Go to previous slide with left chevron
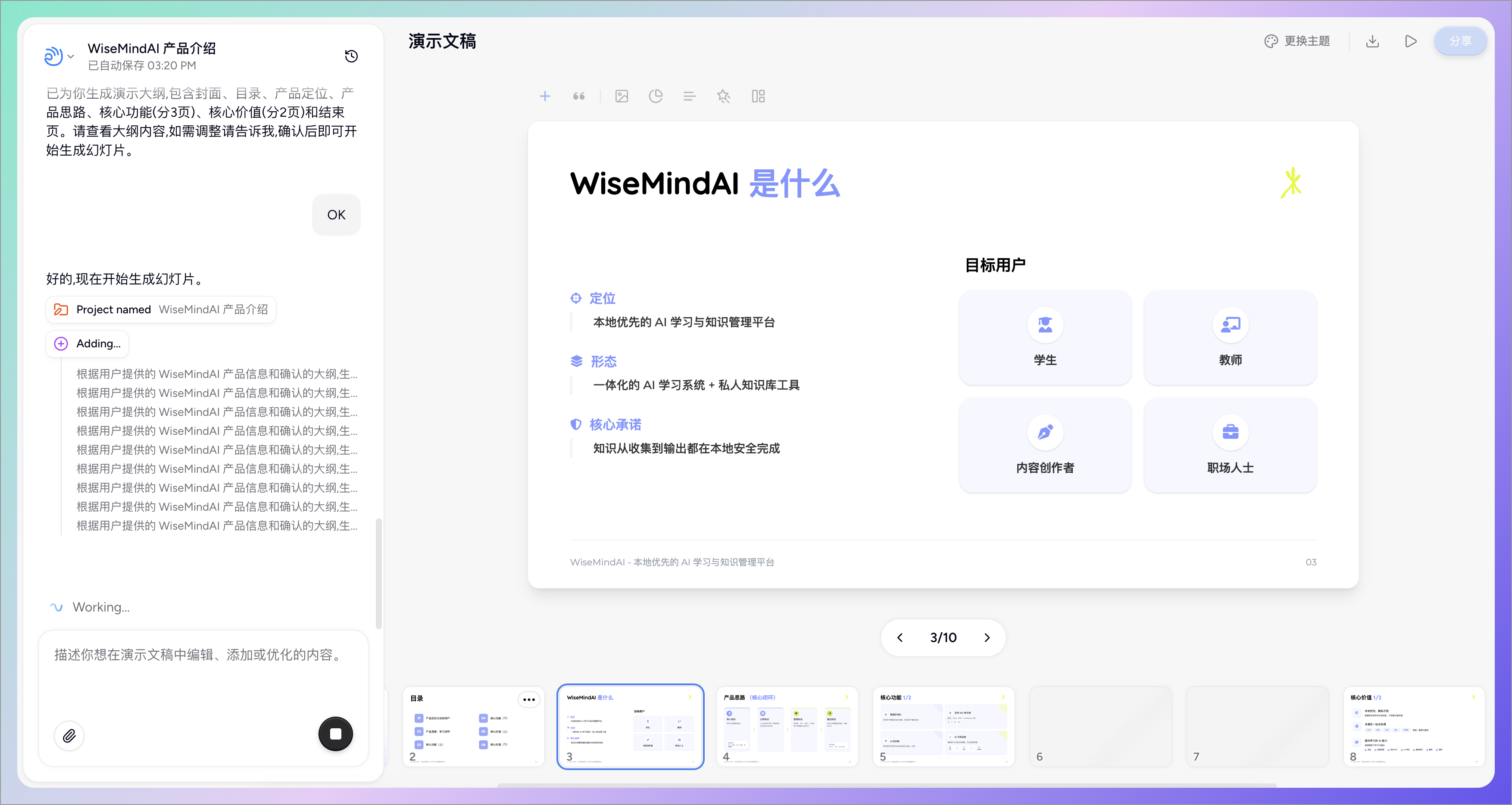The width and height of the screenshot is (1512, 805). [900, 638]
